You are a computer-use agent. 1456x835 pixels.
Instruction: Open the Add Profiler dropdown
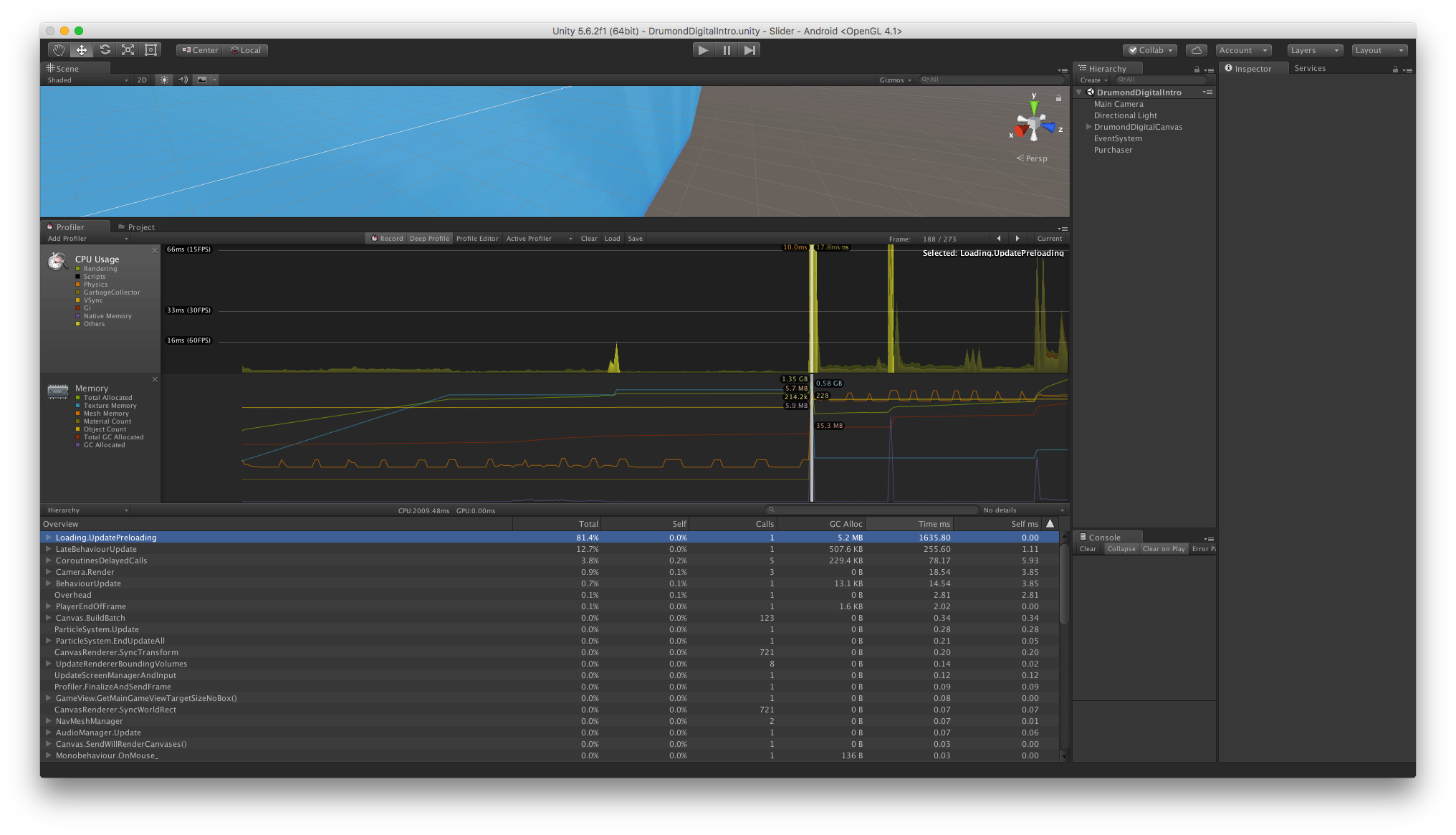point(87,239)
